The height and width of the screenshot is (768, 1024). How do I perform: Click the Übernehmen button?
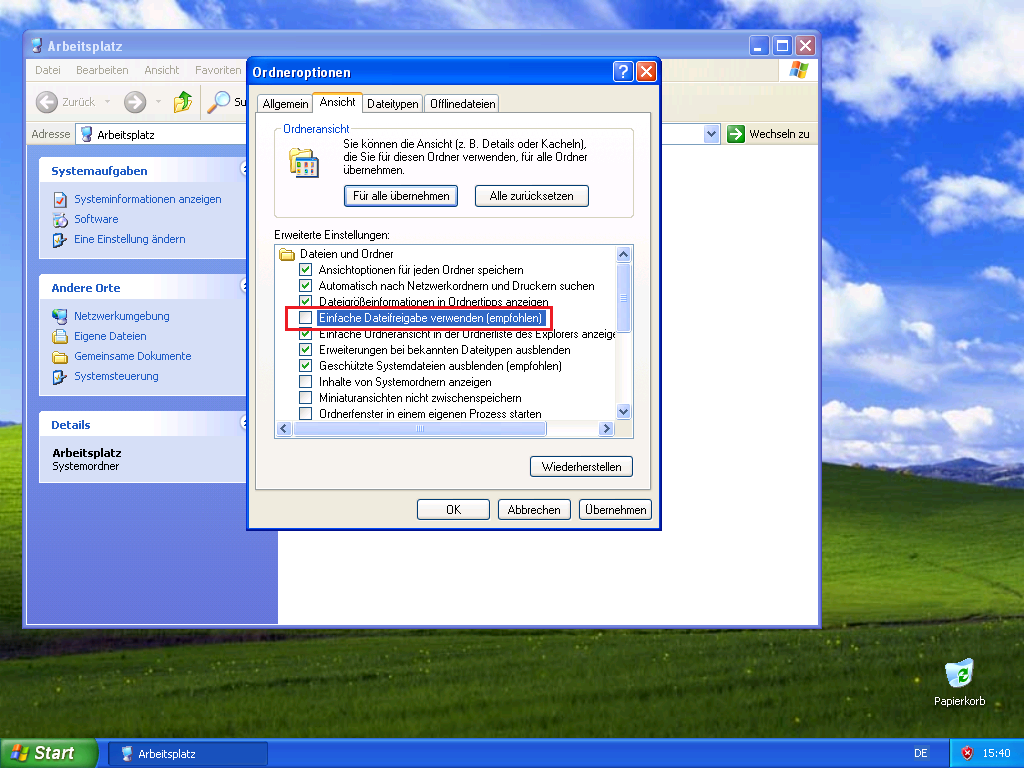click(615, 510)
